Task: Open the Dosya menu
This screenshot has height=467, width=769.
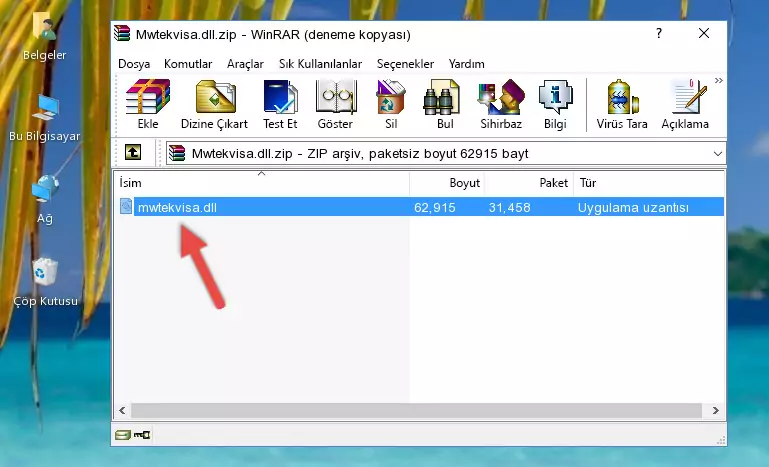Action: 134,64
